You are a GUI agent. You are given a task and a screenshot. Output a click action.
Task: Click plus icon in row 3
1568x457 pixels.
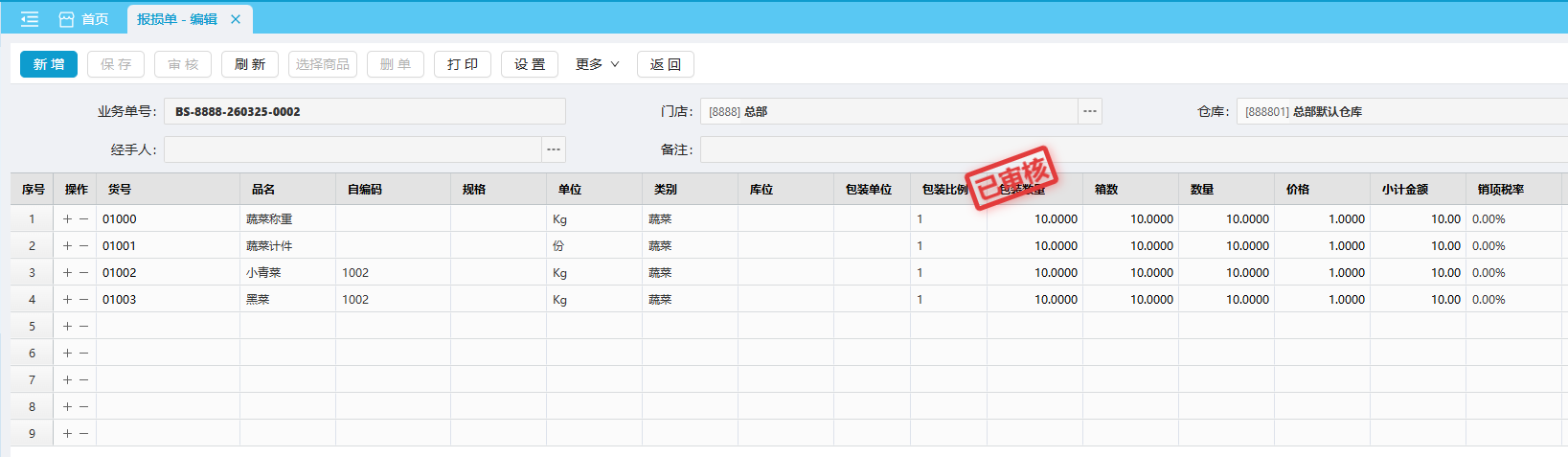coord(67,273)
